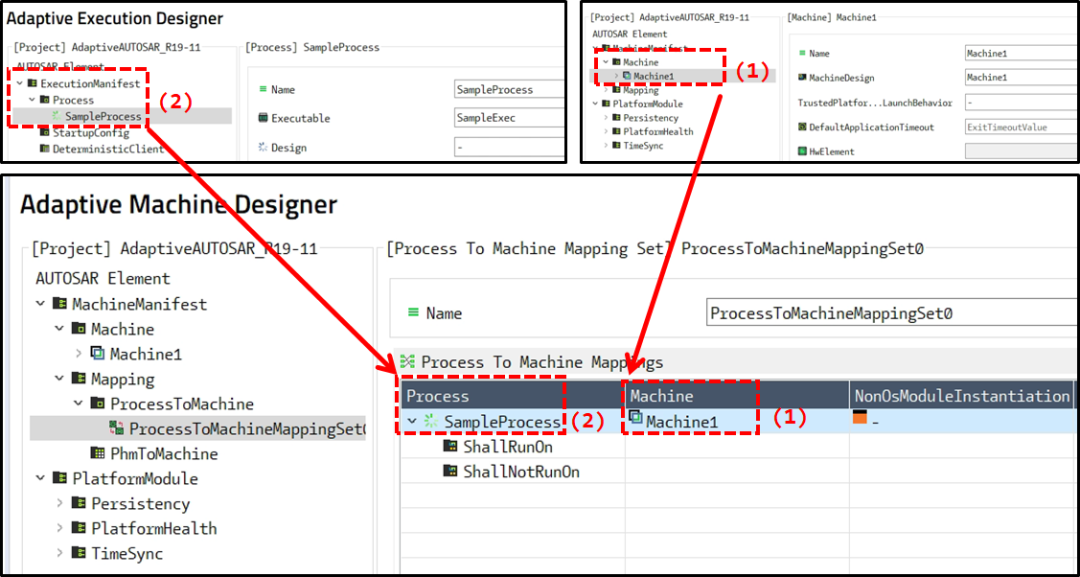1080x577 pixels.
Task: Collapse Machine folder in Adaptive Machine Designer tree
Action: tap(59, 329)
